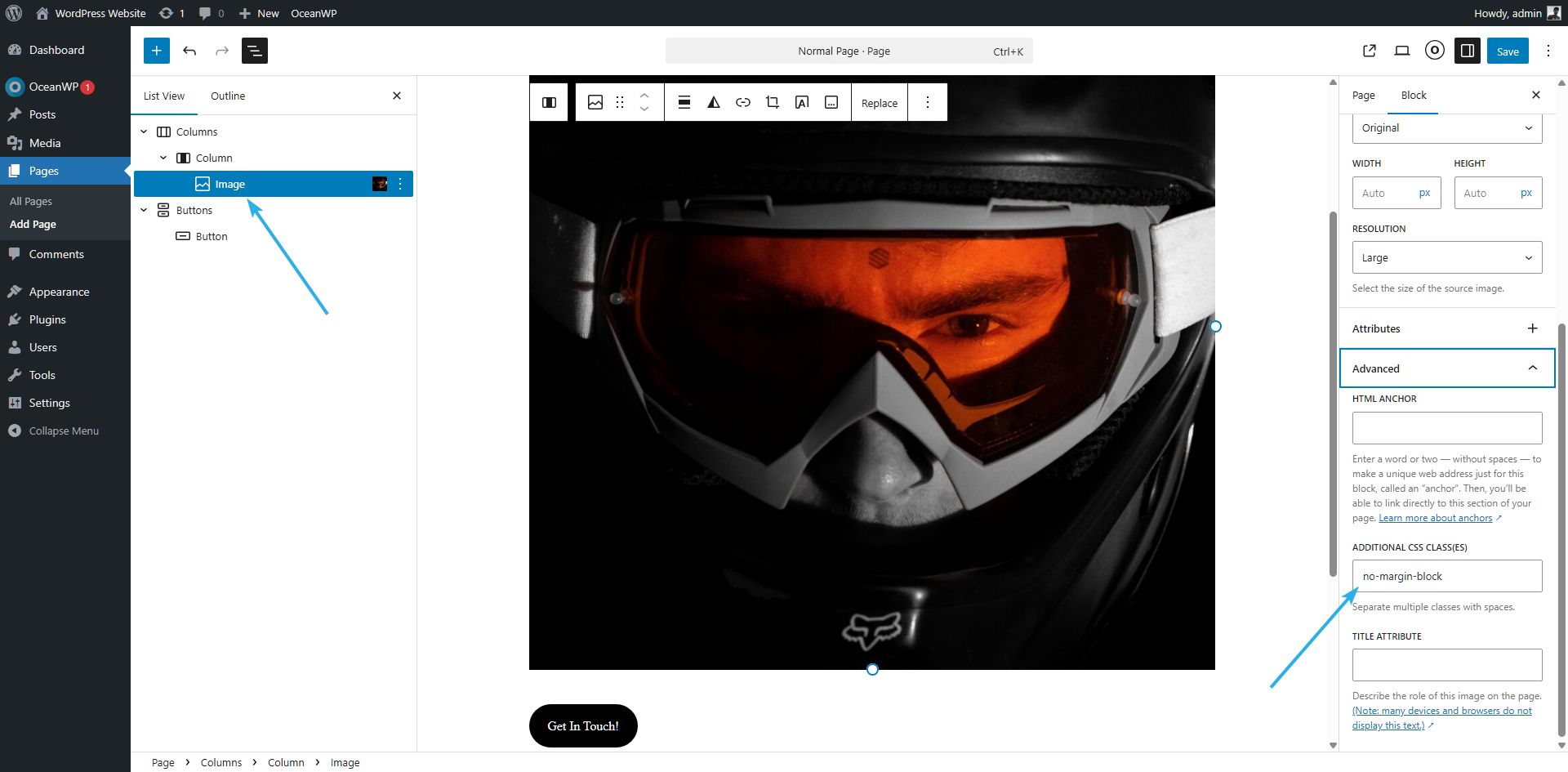Collapse the Columns block in list view
The image size is (1568, 772).
tap(144, 132)
